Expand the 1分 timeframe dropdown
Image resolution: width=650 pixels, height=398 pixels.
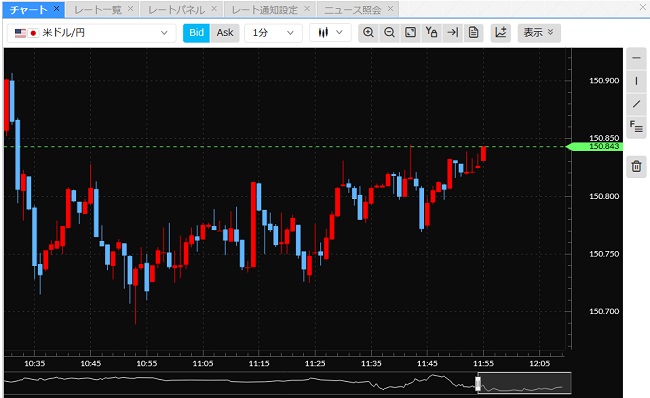[273, 33]
